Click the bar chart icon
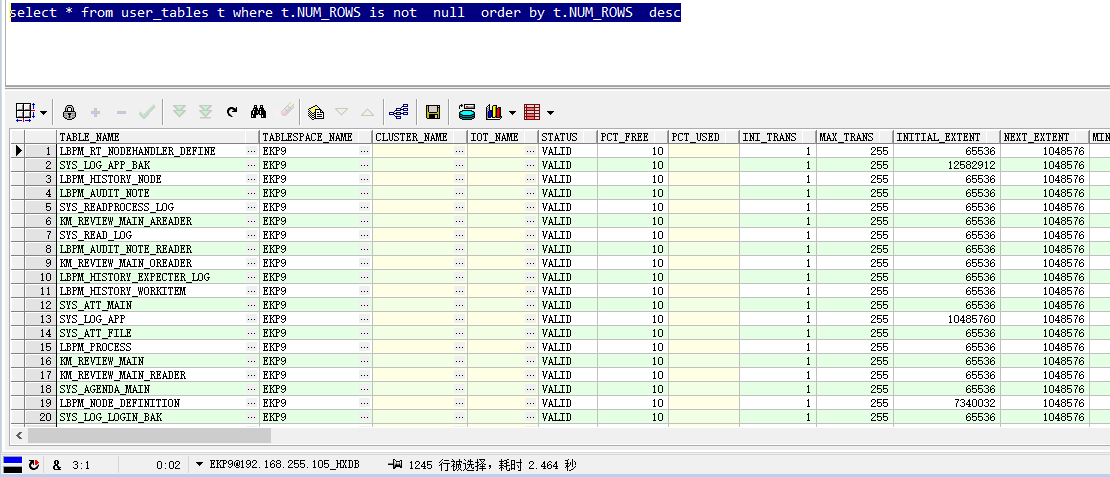 pos(493,112)
